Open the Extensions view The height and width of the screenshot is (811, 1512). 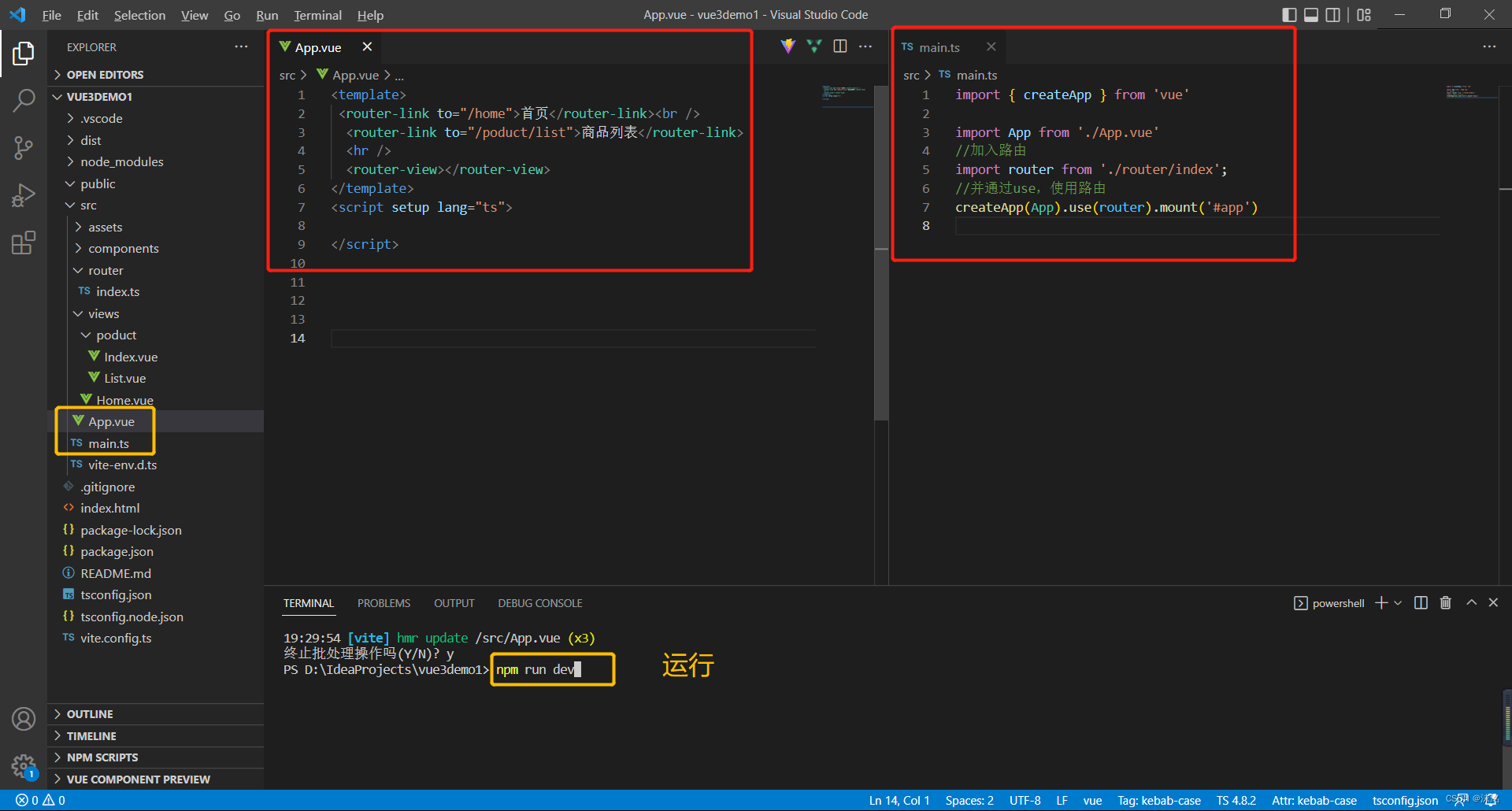[24, 243]
